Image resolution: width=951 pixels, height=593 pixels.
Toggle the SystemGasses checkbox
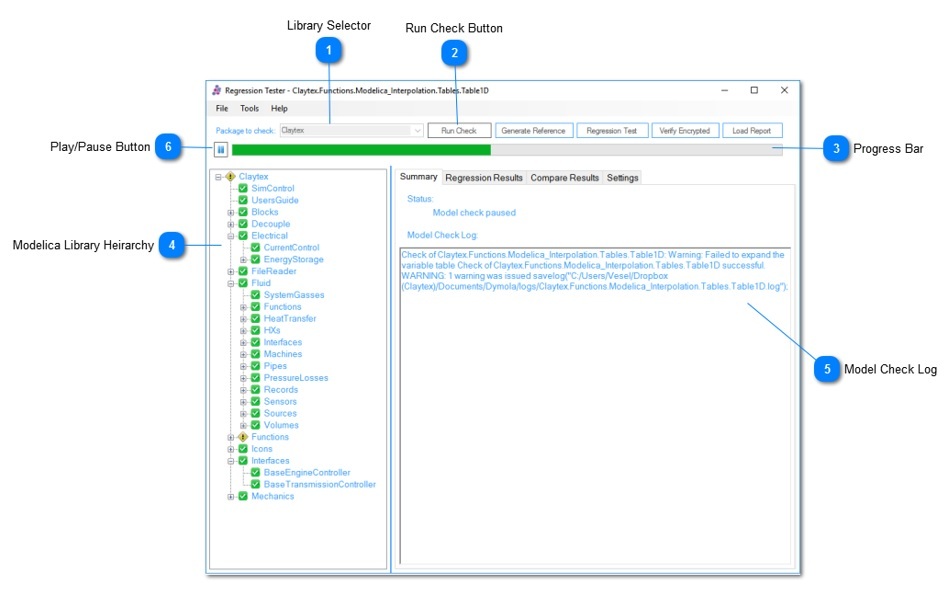tap(255, 295)
